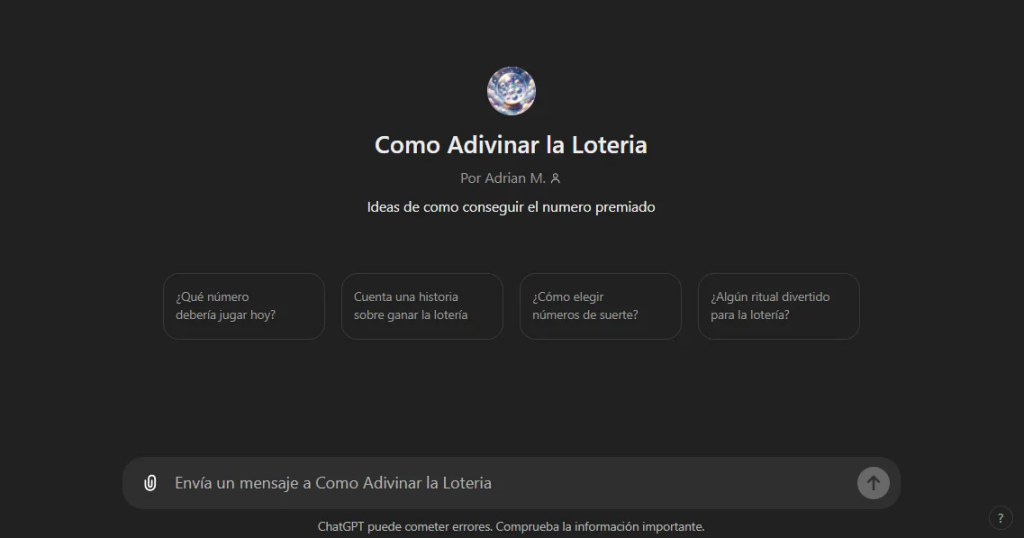Click the description Ideas de como conseguir el numero premiado
Viewport: 1024px width, 538px height.
point(511,207)
